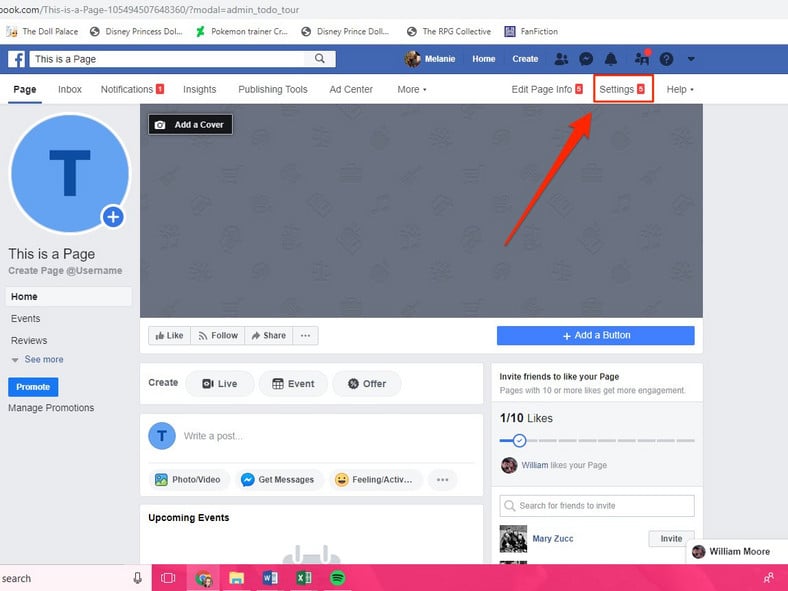
Task: Open the notifications bell icon
Action: [x=611, y=59]
